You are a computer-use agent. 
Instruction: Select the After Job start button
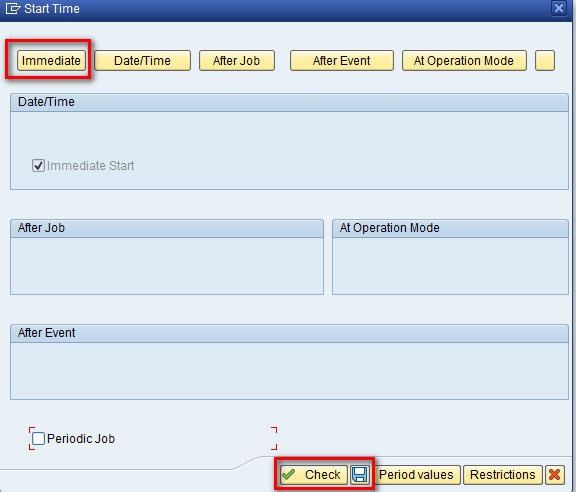[x=237, y=61]
